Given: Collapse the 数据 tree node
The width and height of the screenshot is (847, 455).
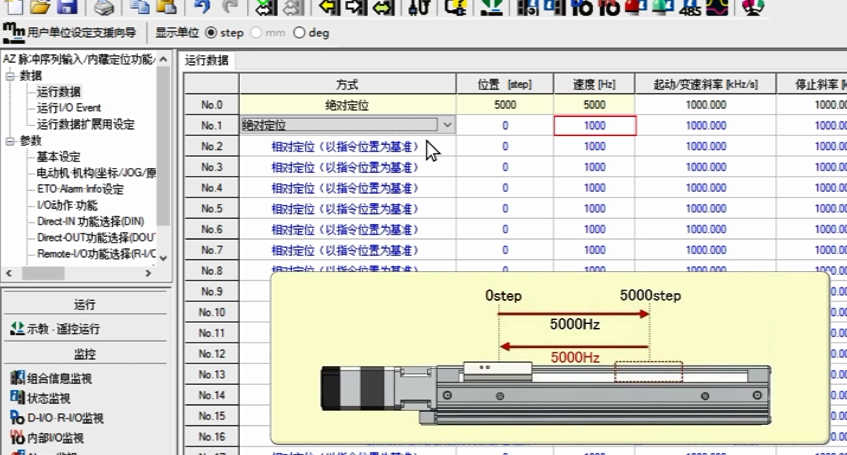Looking at the screenshot, I should 10,76.
